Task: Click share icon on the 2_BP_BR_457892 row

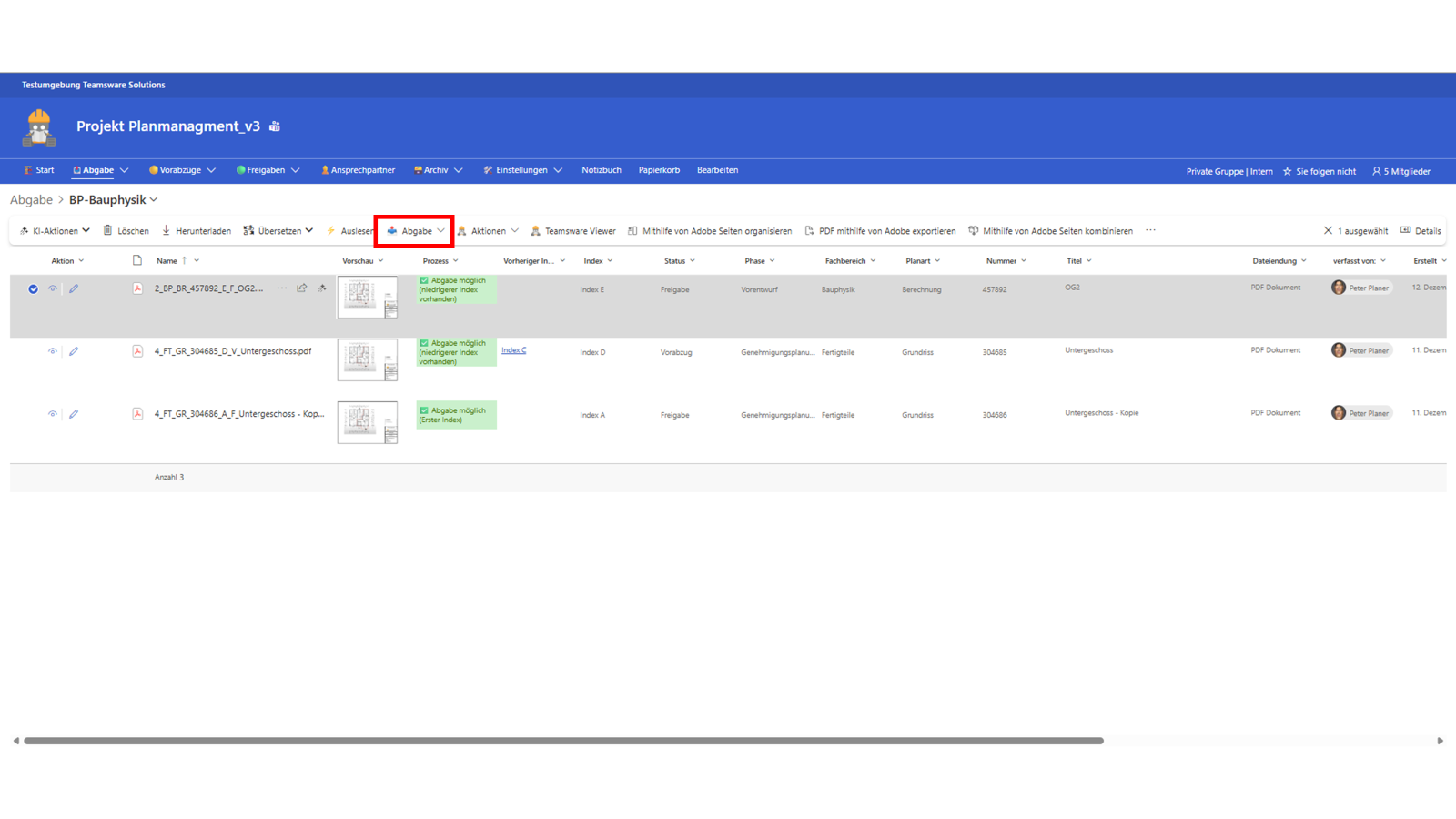Action: pyautogui.click(x=302, y=288)
